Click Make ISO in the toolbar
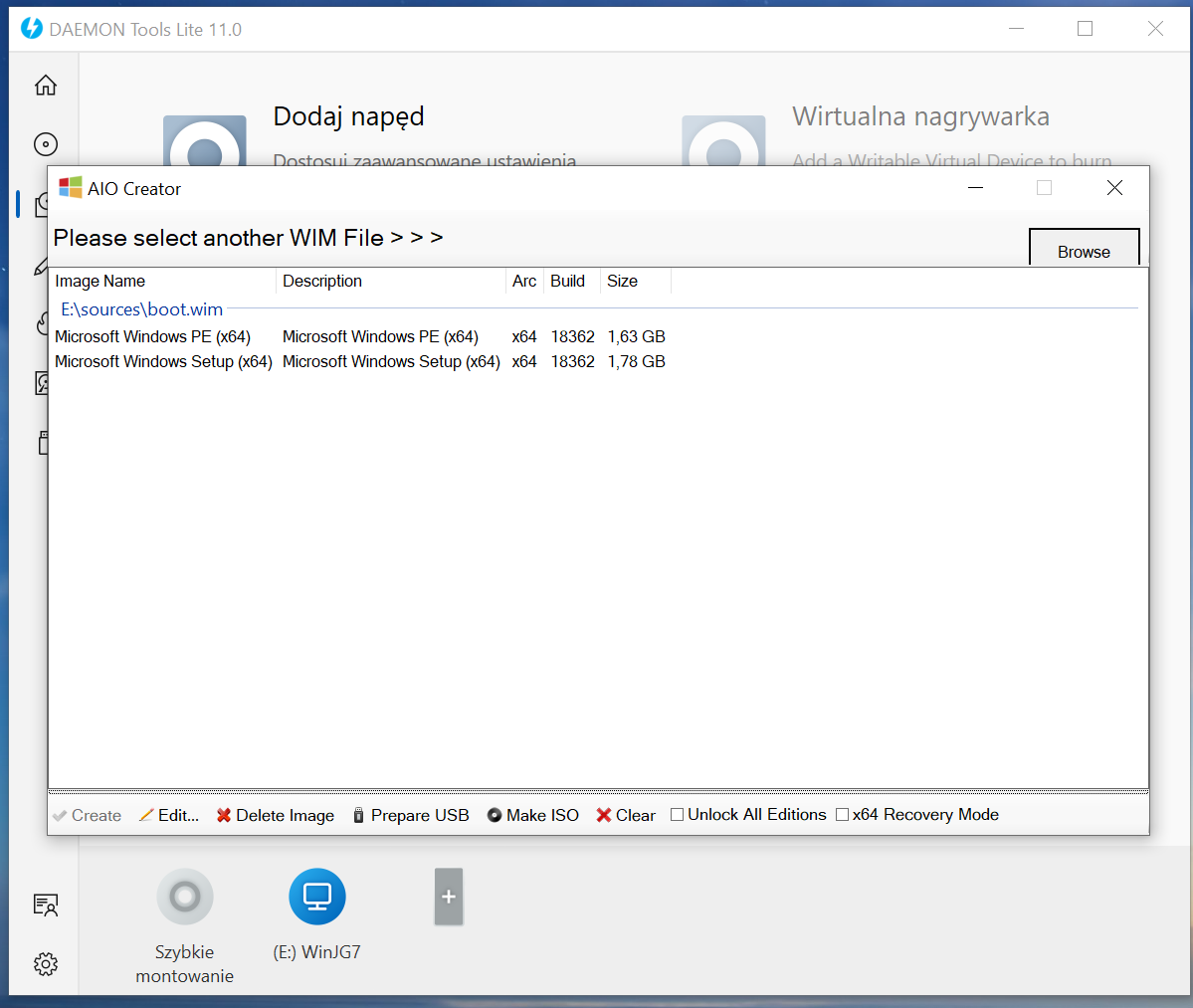 click(532, 816)
